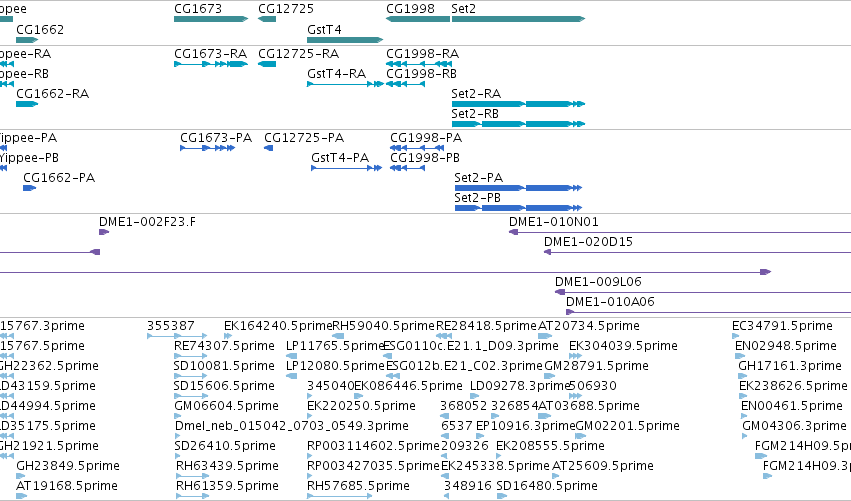Click EST EK220250.5prime

[x=361, y=407]
